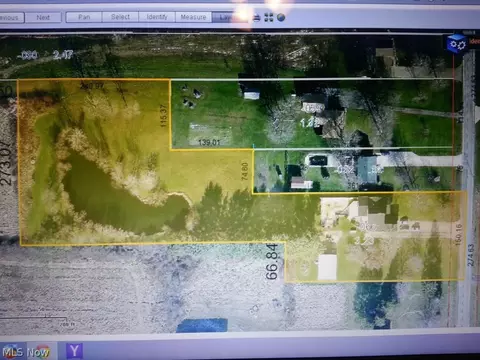Click the Next navigation button
The height and width of the screenshot is (360, 480).
coord(43,17)
